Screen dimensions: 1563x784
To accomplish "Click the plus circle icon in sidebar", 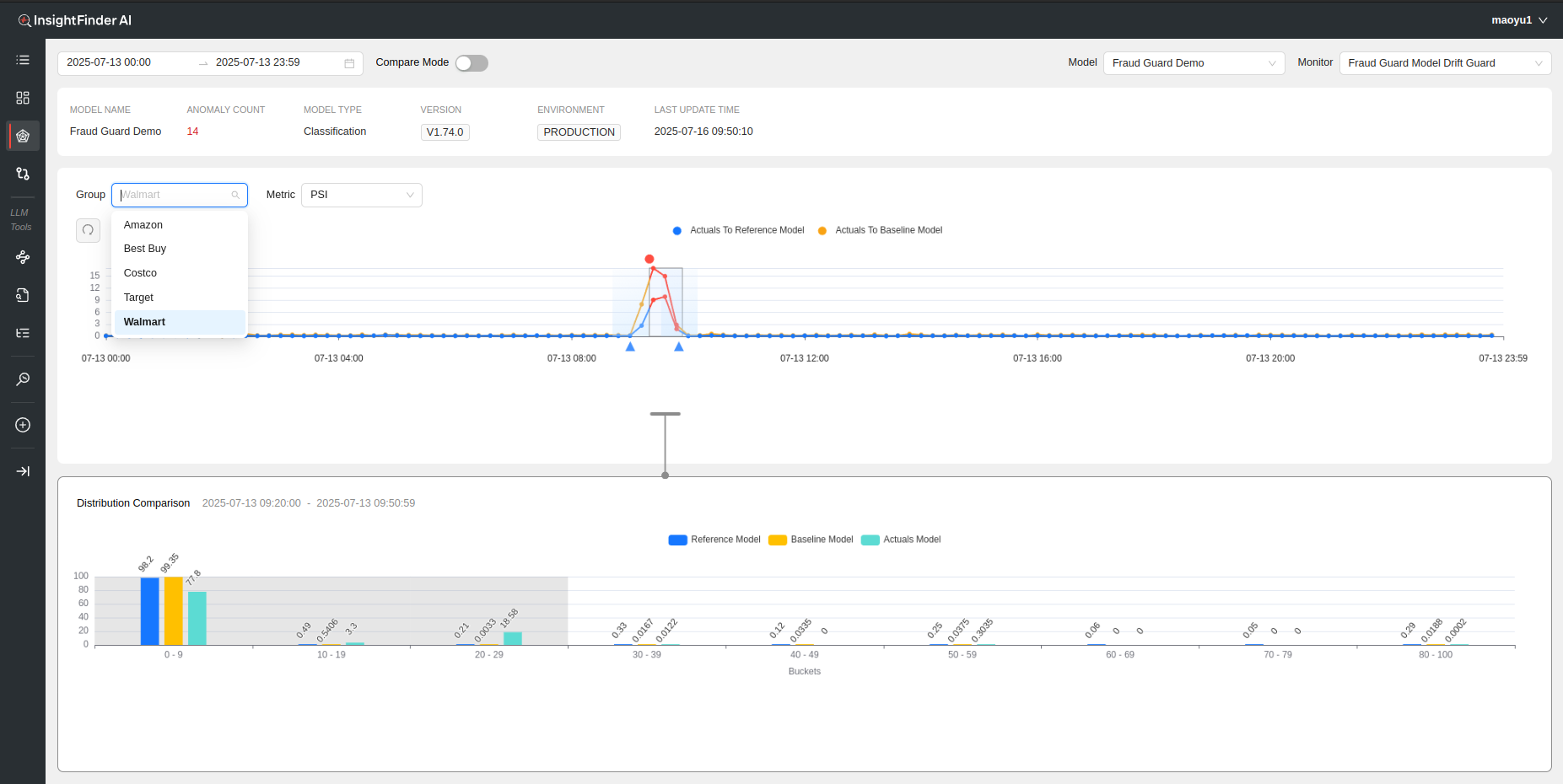I will [x=23, y=425].
